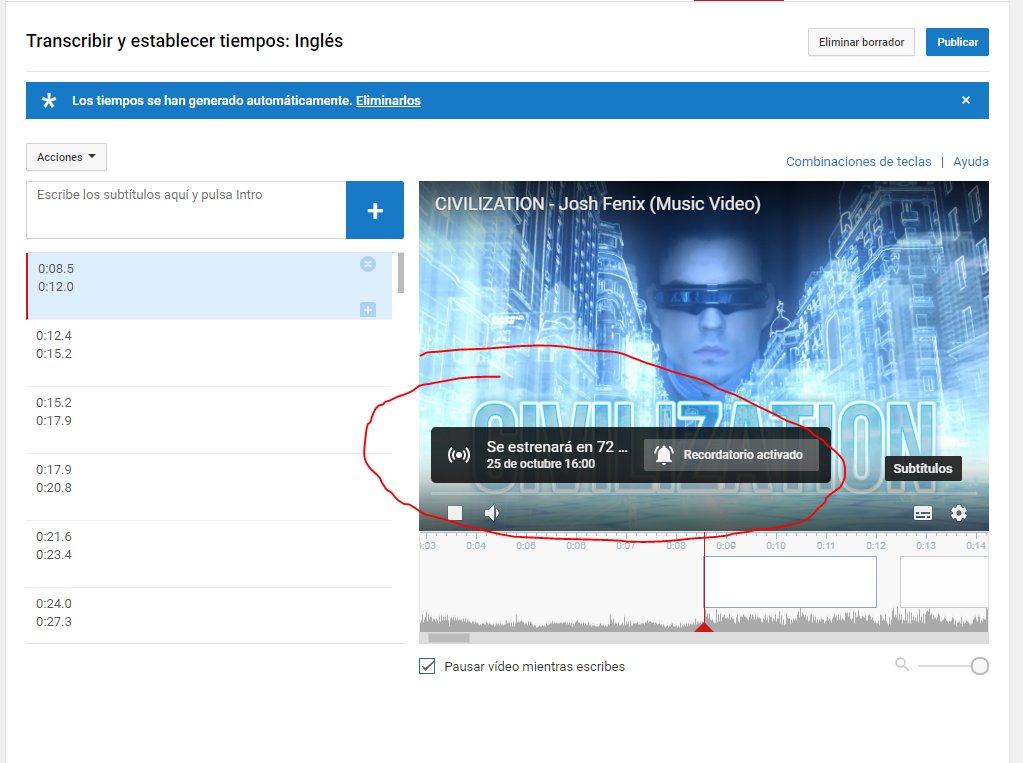Click the Publicar button
Screen dimensions: 1023x763
pos(957,42)
